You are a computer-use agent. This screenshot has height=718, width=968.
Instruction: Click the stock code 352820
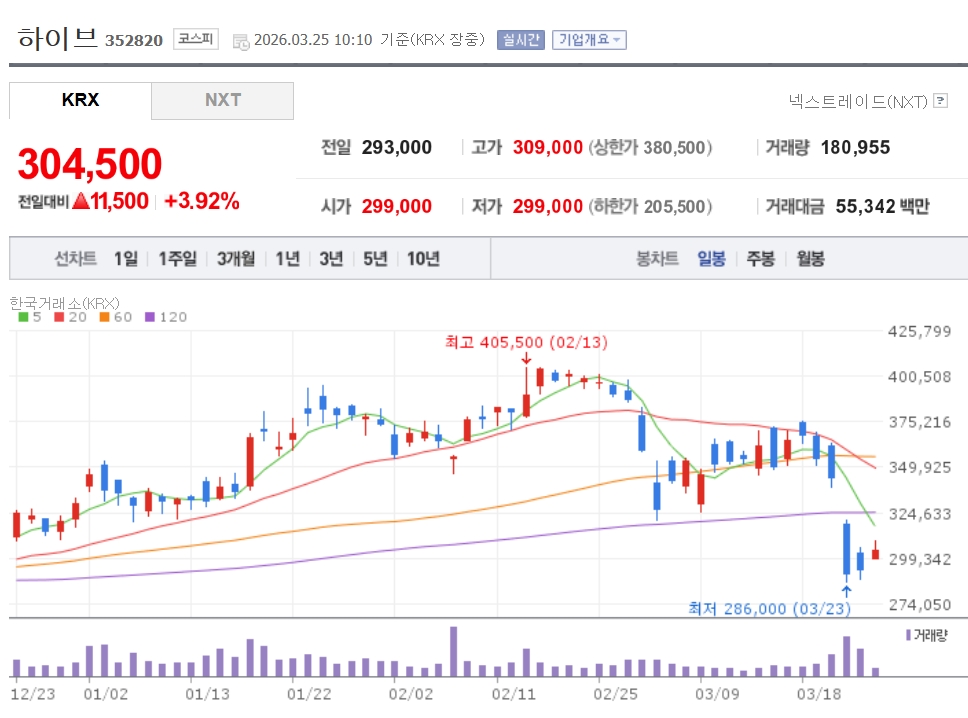133,41
